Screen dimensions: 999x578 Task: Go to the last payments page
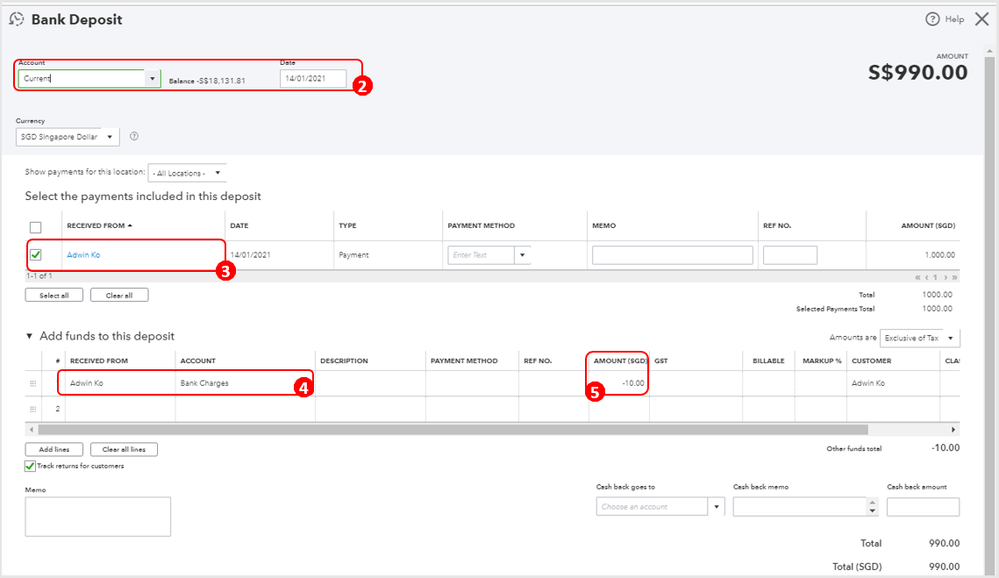pos(954,277)
